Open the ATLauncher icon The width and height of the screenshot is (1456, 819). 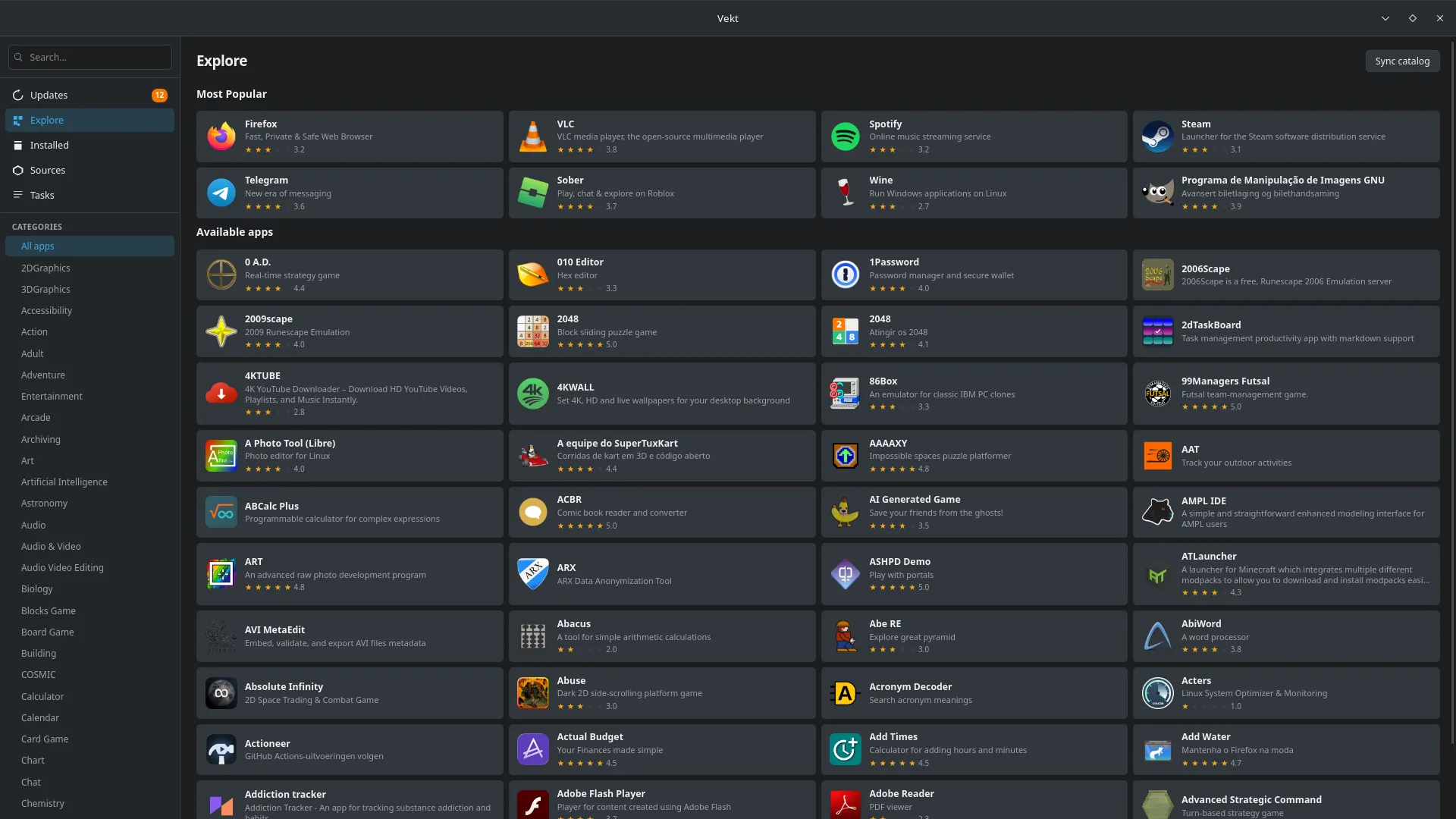tap(1157, 574)
